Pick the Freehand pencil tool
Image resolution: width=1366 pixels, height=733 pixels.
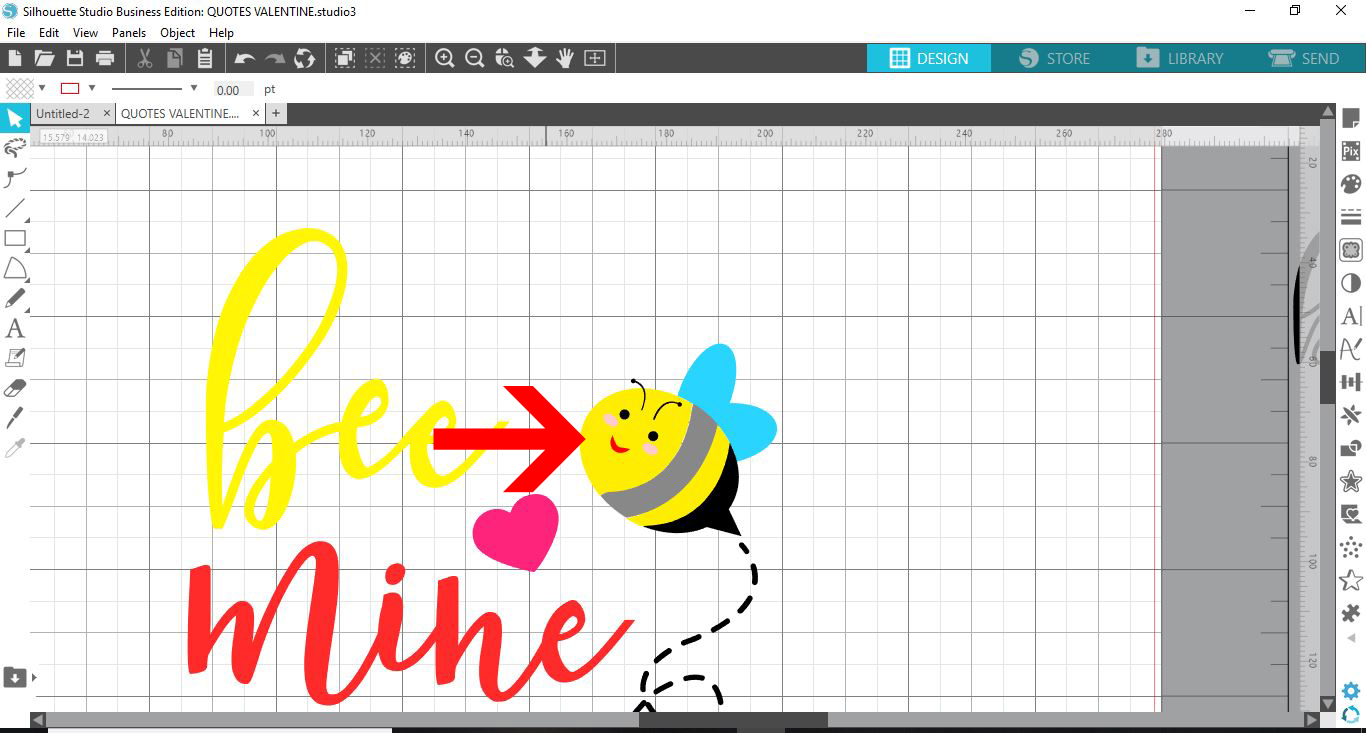pyautogui.click(x=14, y=298)
